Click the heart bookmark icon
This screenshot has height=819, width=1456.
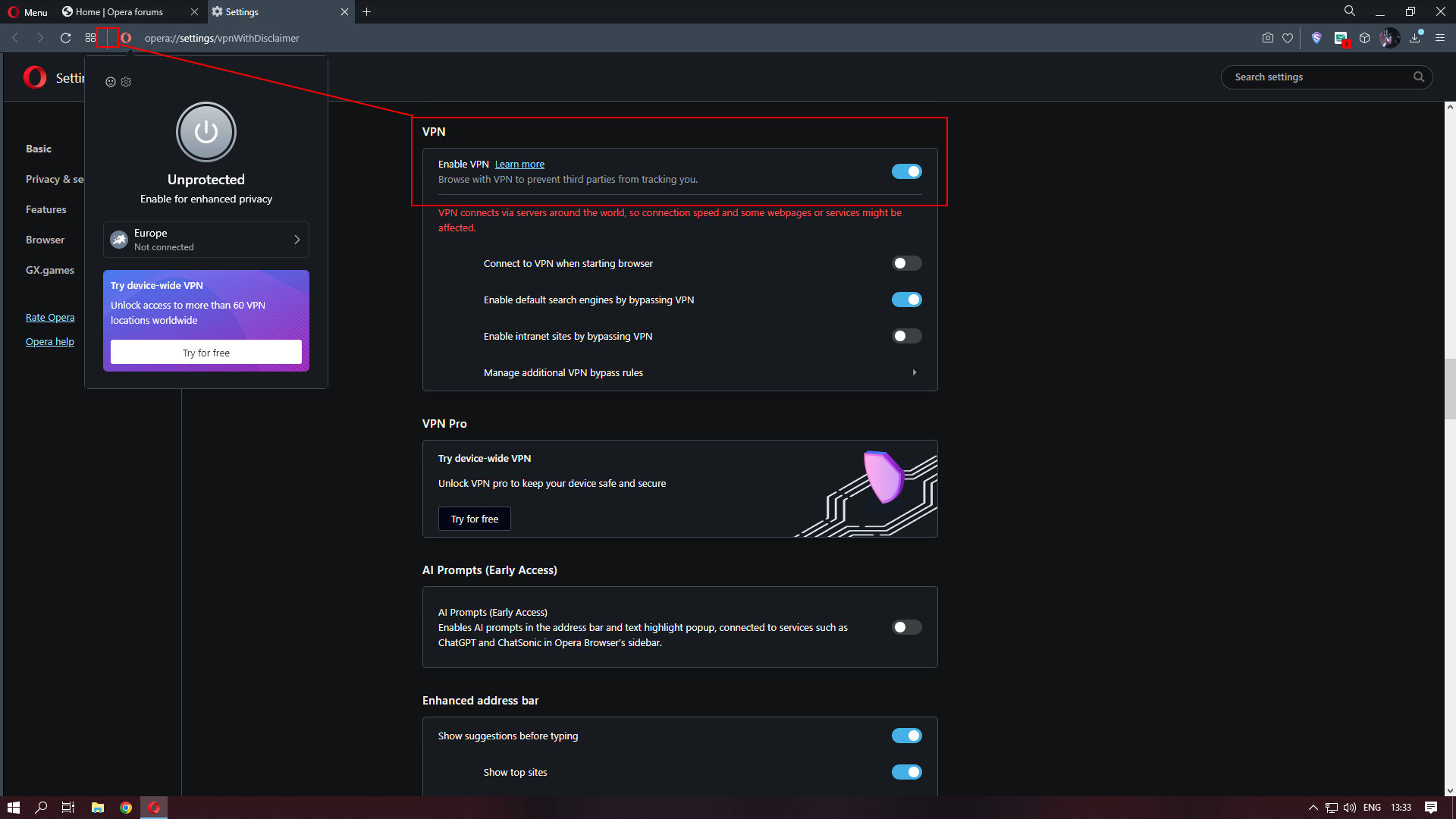(x=1288, y=38)
